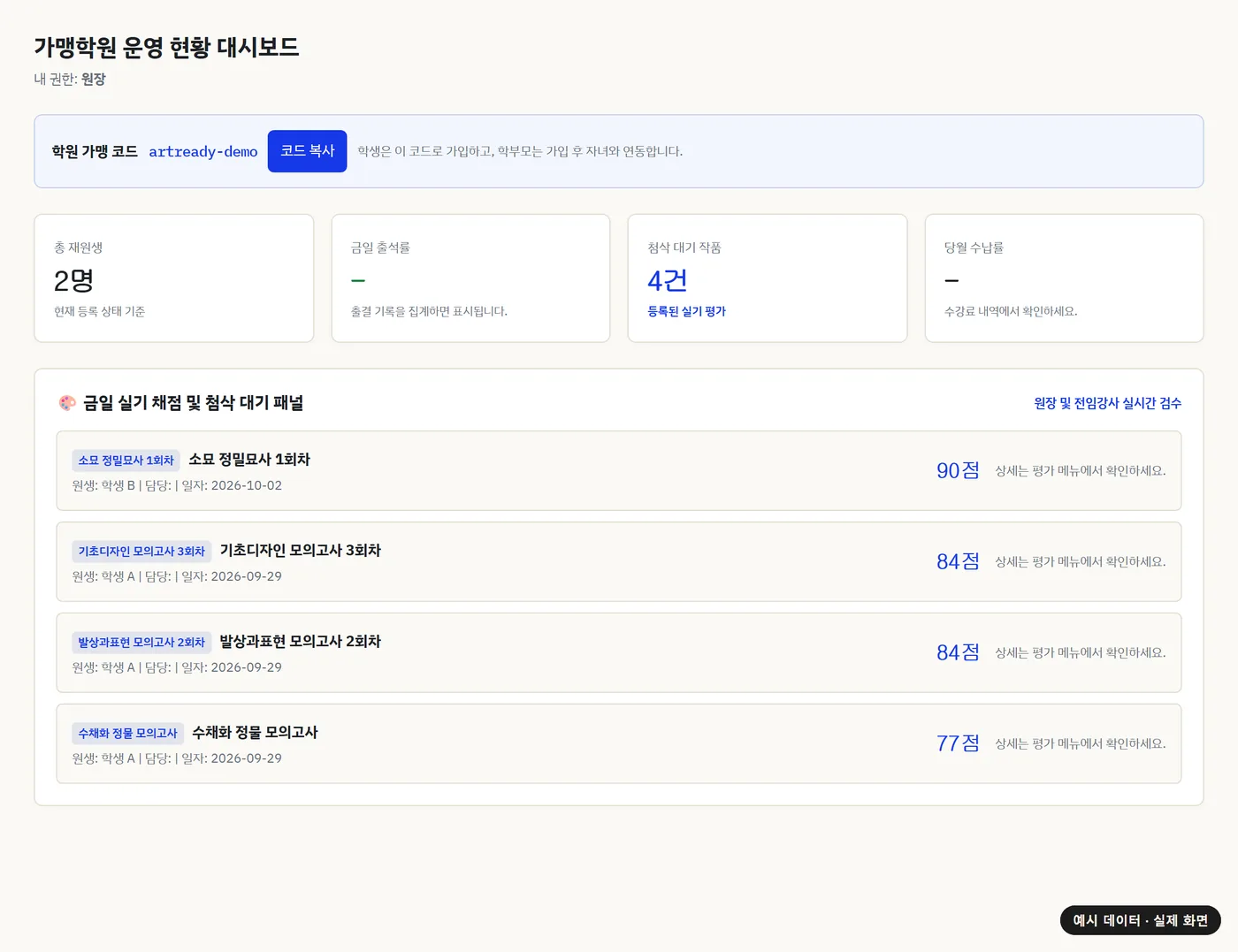Click the 금일 출석률 card label
1238x952 pixels.
(x=380, y=248)
